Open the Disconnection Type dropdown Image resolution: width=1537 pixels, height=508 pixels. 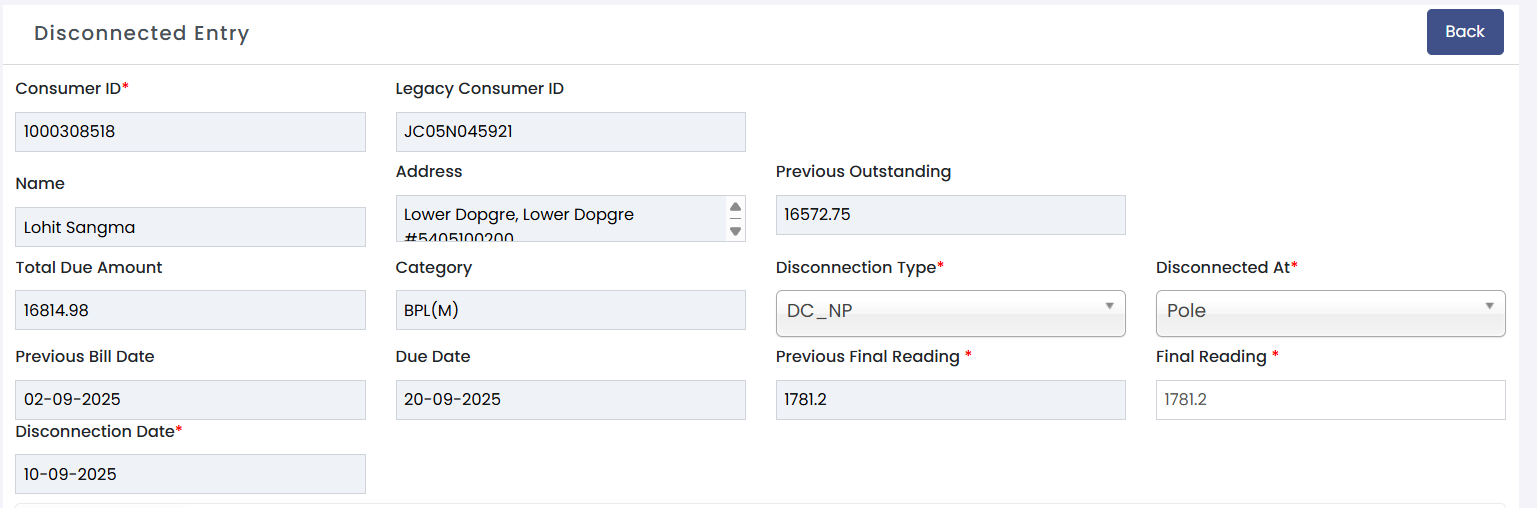[x=950, y=312]
